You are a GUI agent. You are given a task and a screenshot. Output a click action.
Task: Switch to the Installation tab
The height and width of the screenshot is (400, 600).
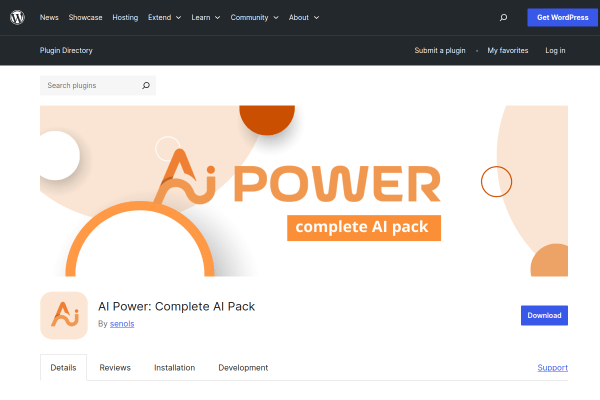[174, 367]
